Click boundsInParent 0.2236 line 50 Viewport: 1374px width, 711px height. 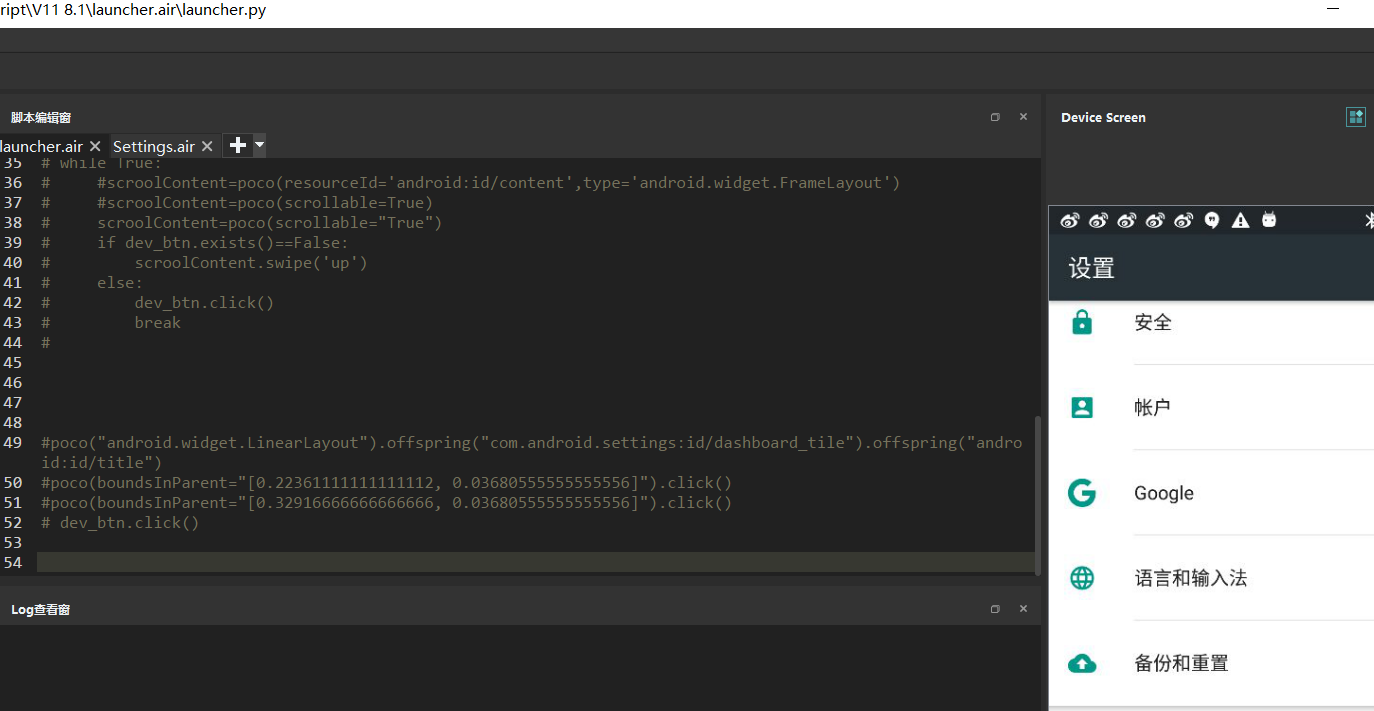pos(386,482)
